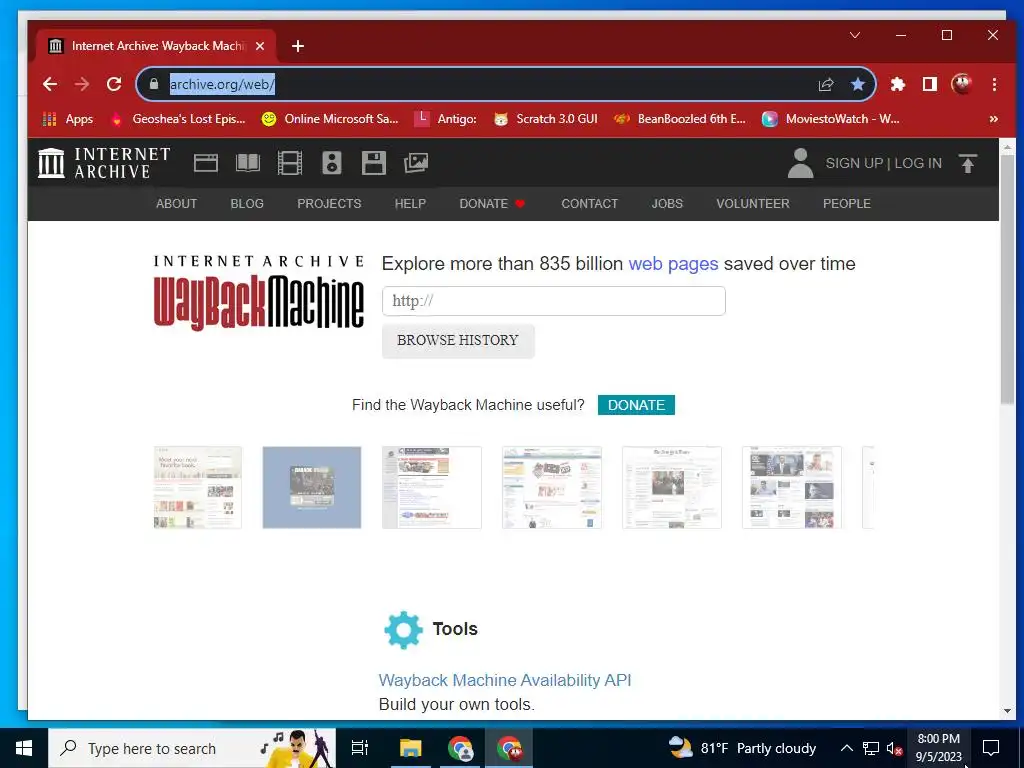1024x768 pixels.
Task: Reload the page with refresh icon
Action: [114, 84]
